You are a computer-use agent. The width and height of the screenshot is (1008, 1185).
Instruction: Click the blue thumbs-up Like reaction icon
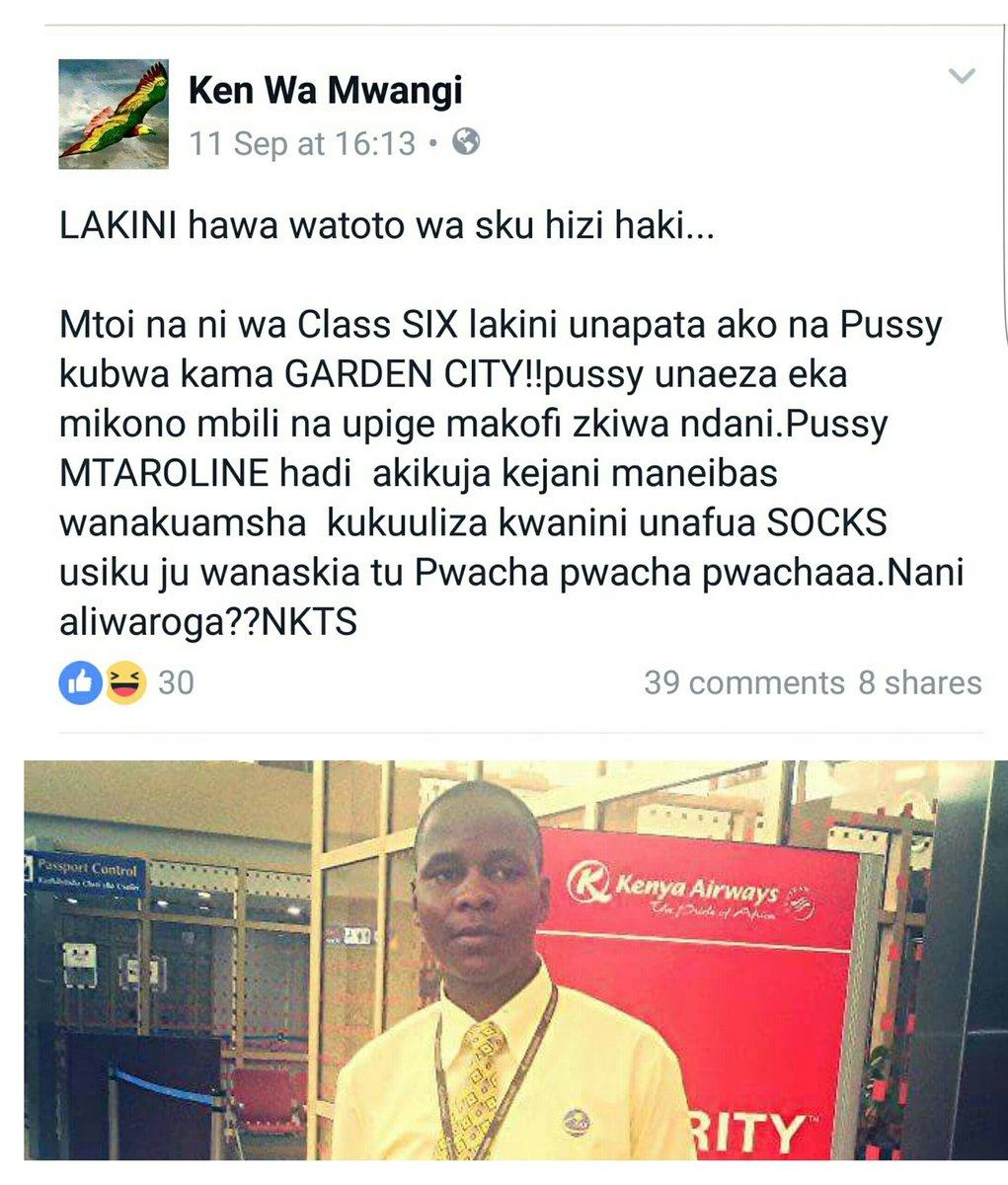[x=80, y=682]
